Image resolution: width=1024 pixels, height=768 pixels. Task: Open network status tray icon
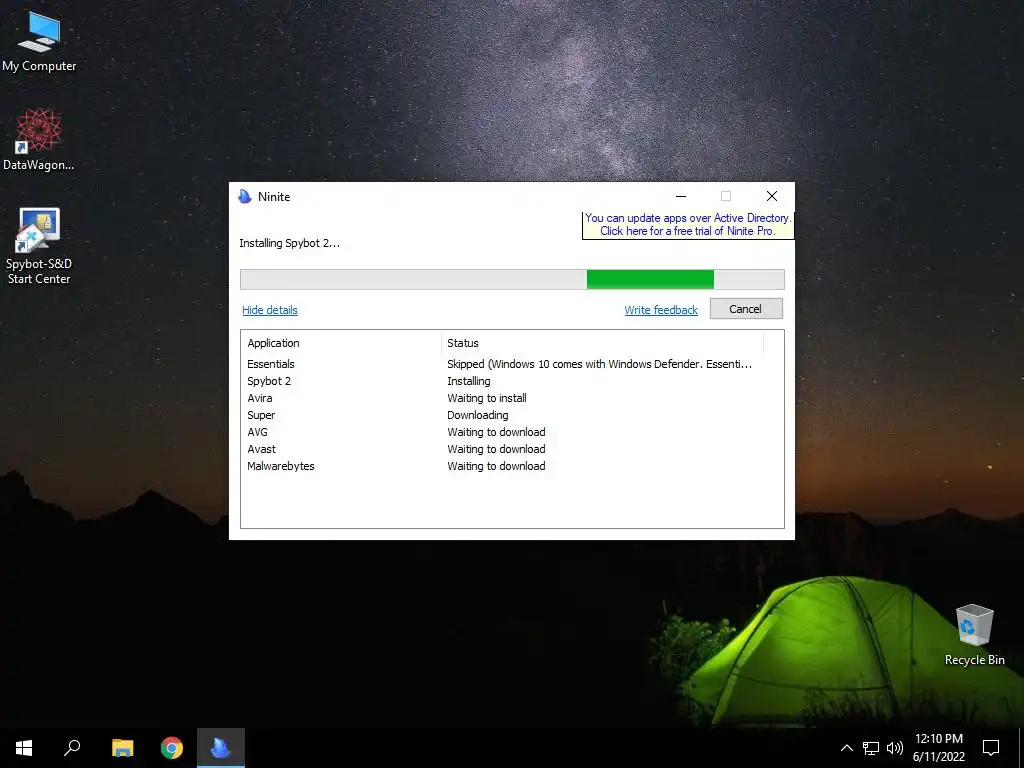(871, 748)
